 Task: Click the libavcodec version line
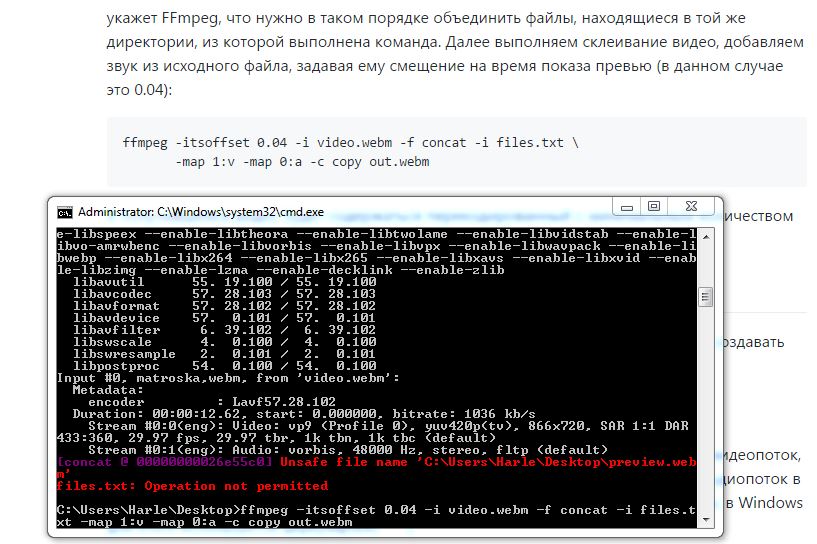pos(224,294)
